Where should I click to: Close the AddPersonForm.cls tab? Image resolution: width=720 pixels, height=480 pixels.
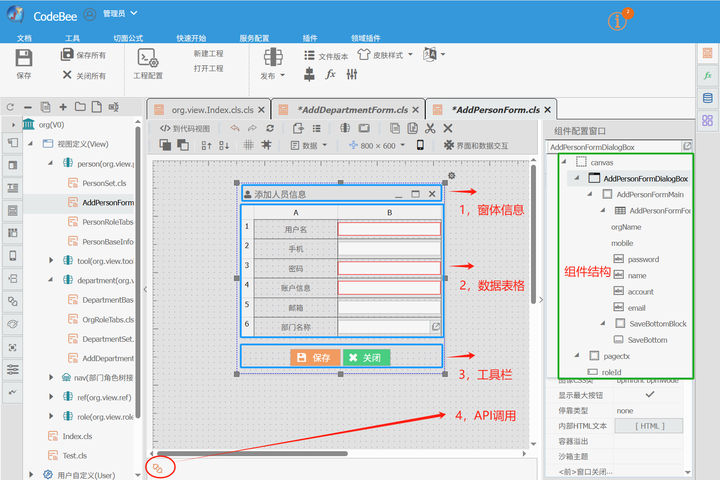547,110
